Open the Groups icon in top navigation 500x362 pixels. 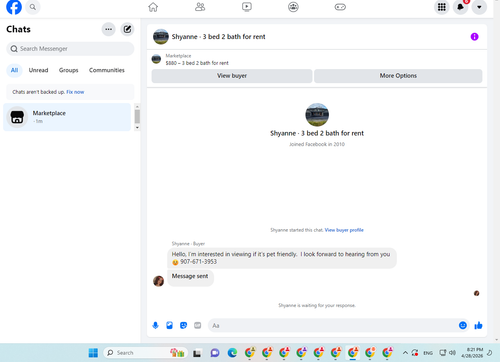pyautogui.click(x=293, y=7)
